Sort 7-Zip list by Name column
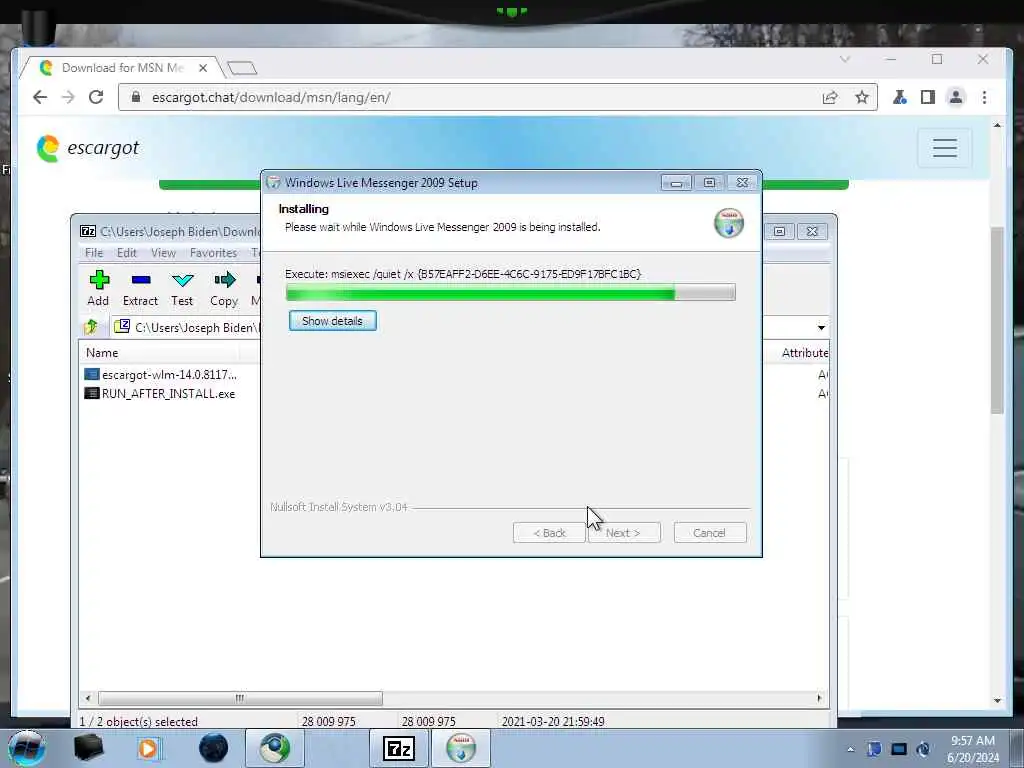Screen dimensions: 1024x768 (x=160, y=353)
